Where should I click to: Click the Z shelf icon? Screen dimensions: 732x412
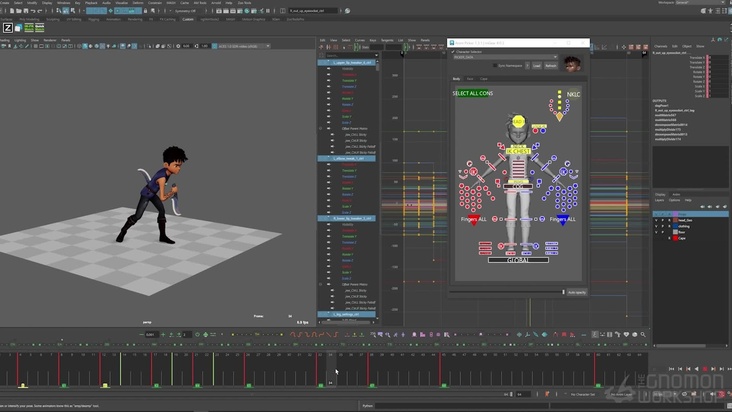coord(7,28)
